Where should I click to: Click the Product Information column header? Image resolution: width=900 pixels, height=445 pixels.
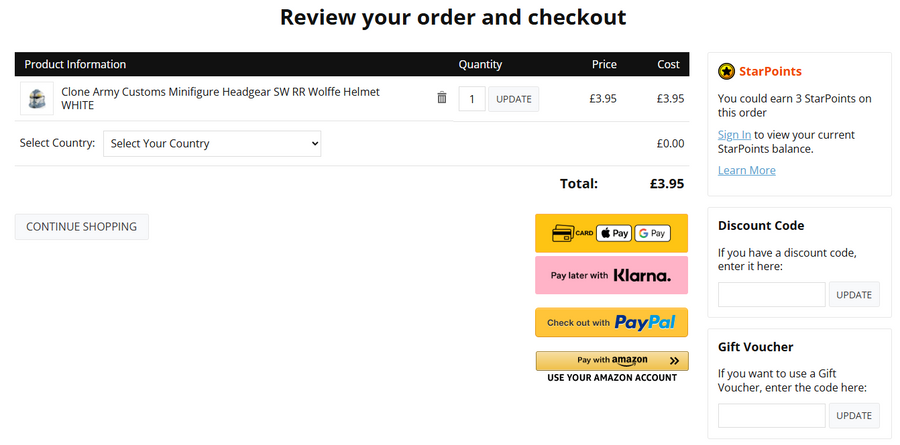coord(75,64)
